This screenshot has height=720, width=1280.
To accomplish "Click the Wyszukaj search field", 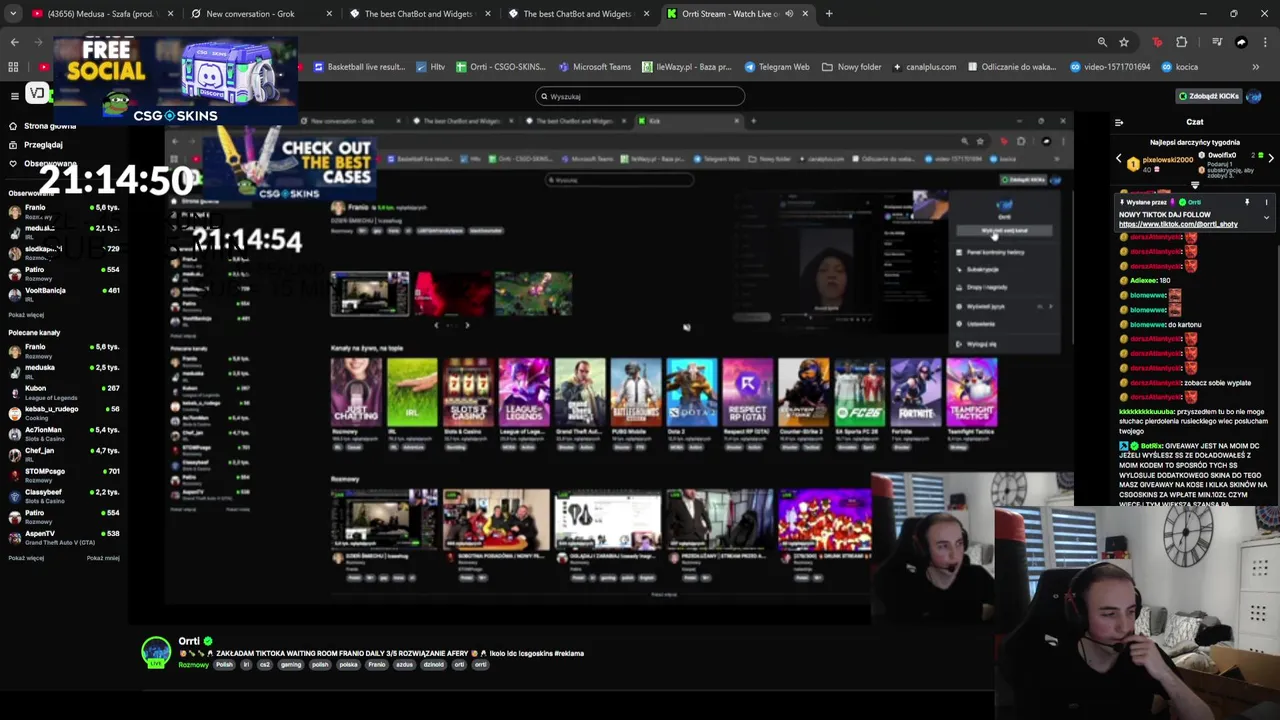I will click(640, 96).
